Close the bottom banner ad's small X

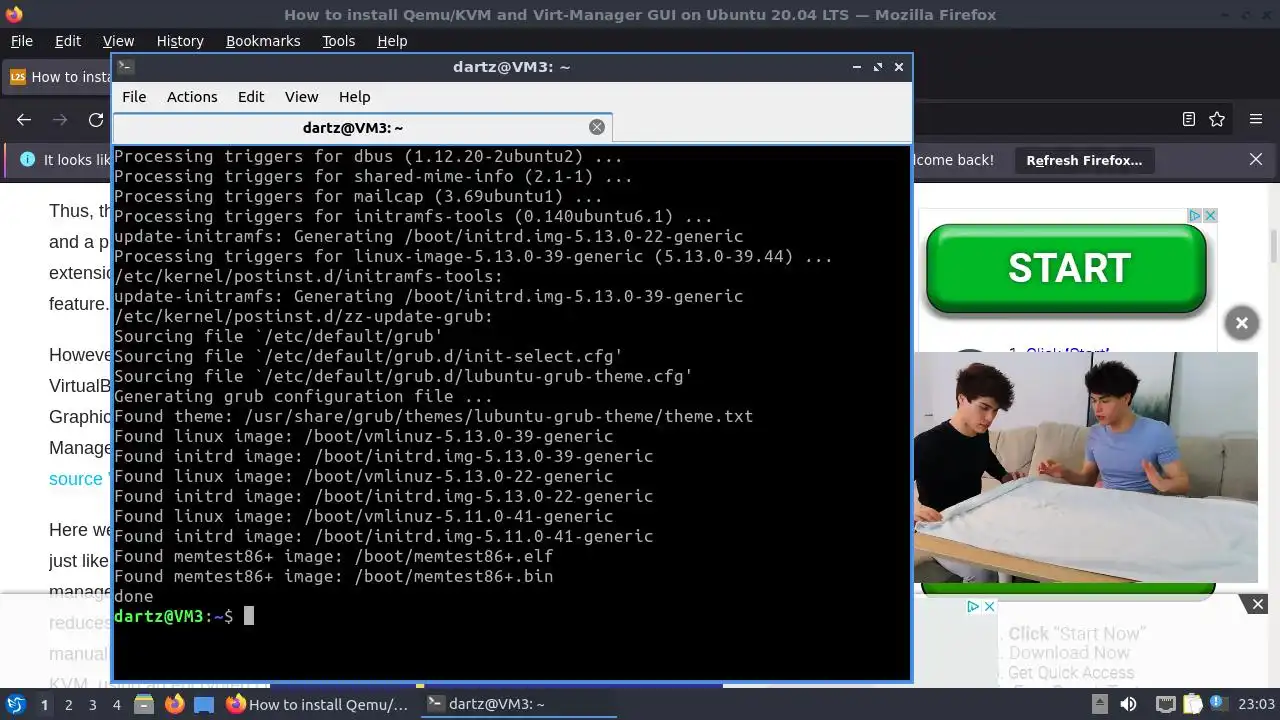(989, 606)
